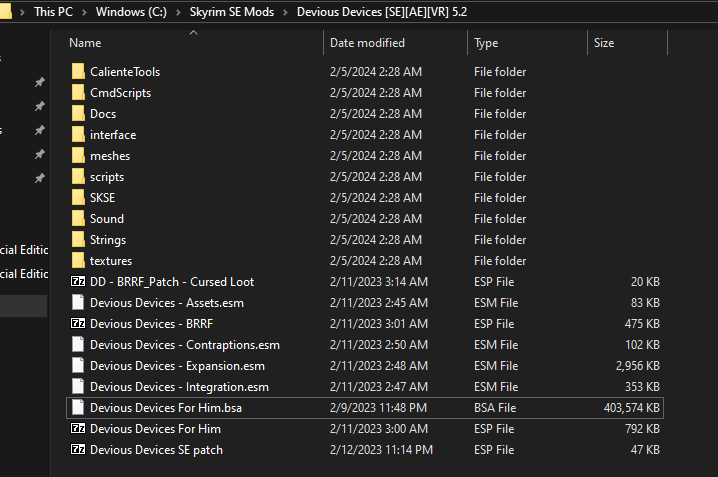
Task: Click 7z icon of Devious Devices - BRRF
Action: coord(78,323)
